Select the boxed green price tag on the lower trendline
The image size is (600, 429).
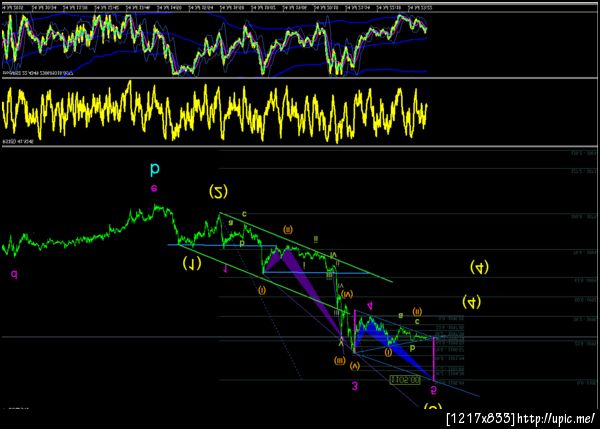405,380
